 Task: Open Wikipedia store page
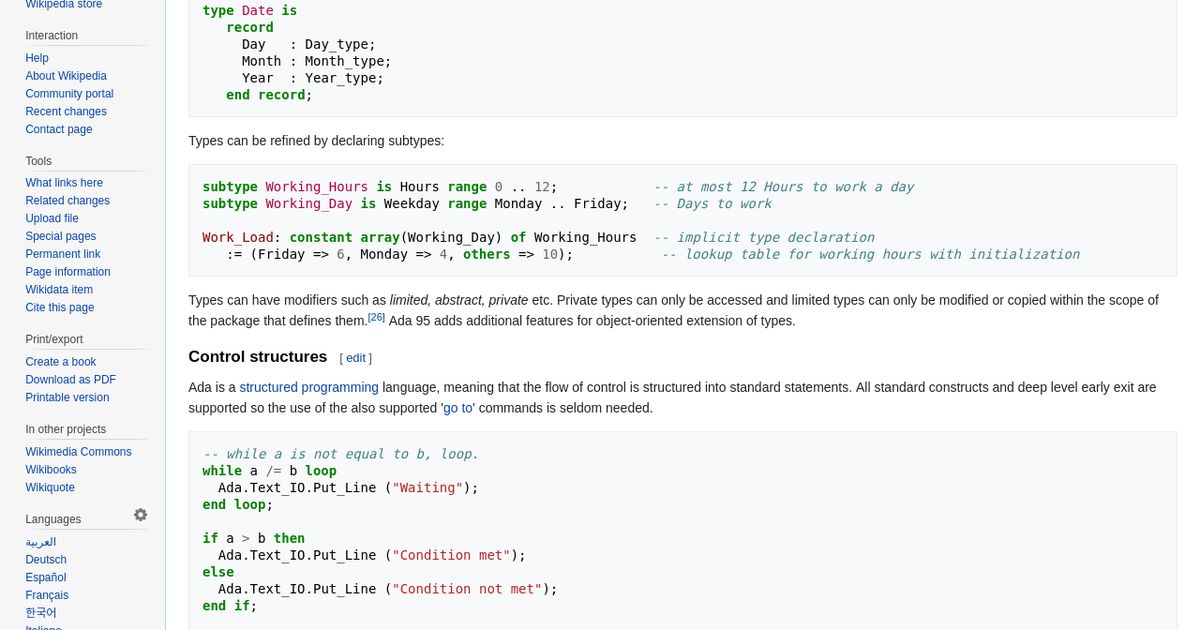(x=63, y=5)
